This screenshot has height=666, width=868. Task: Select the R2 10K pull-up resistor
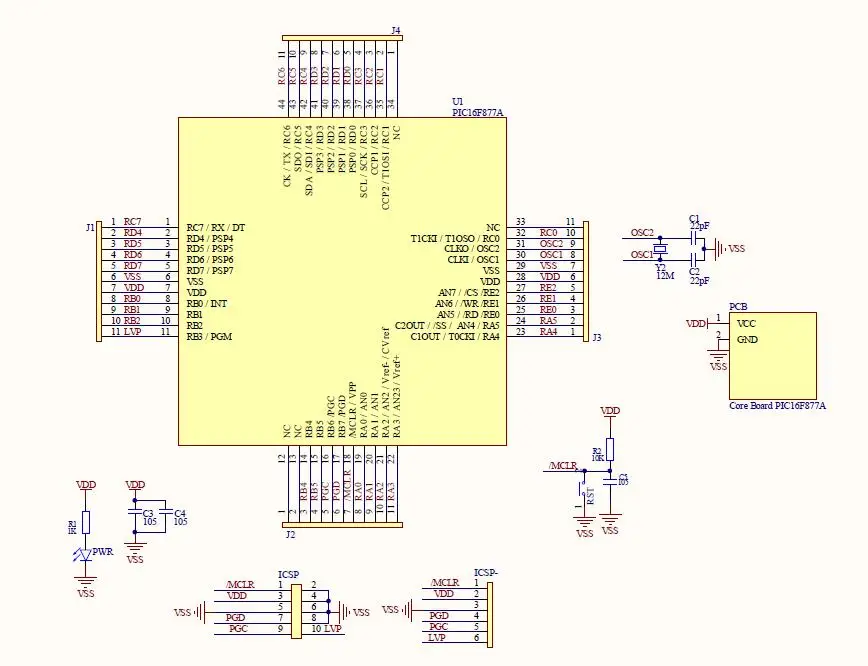tap(609, 450)
